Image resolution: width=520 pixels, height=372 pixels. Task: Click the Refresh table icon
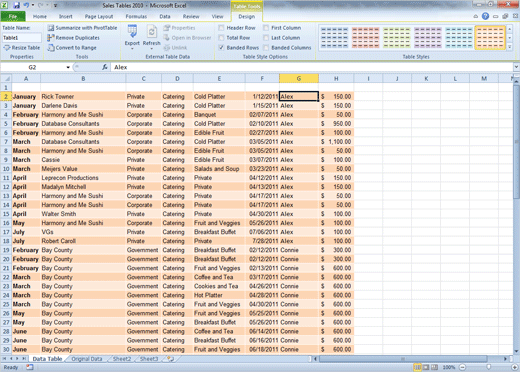[x=152, y=32]
